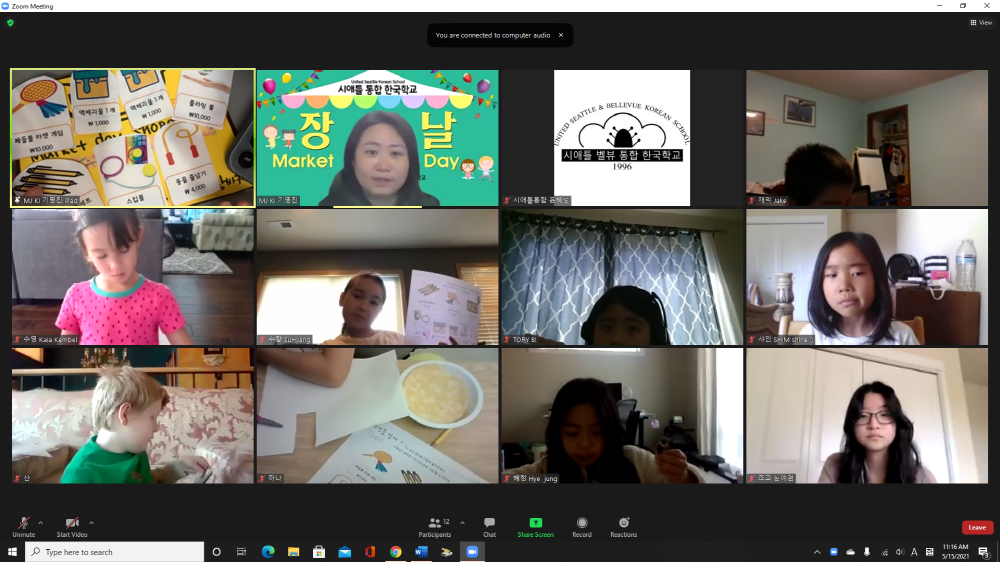
Task: Open the Chat panel
Action: click(489, 526)
